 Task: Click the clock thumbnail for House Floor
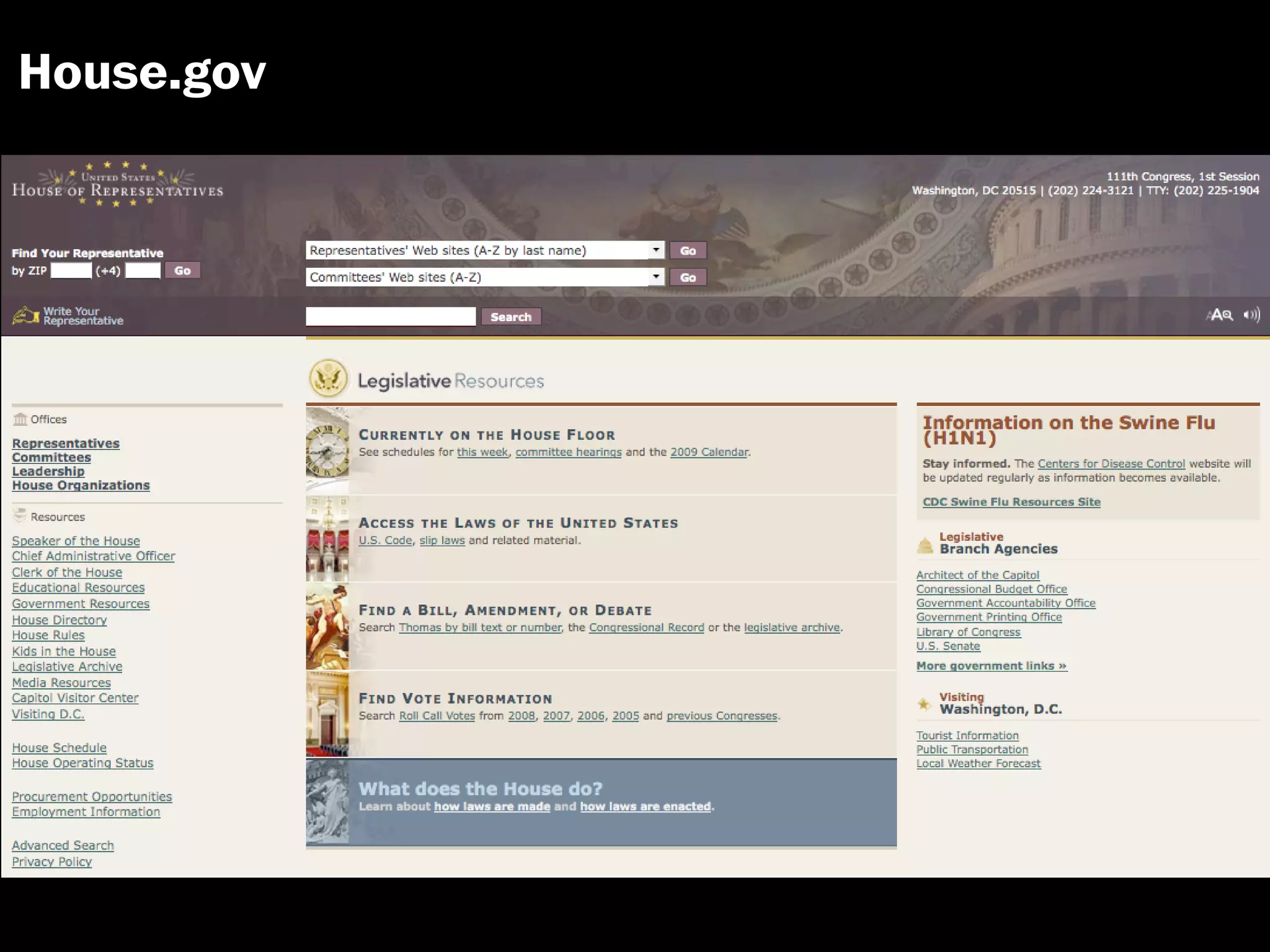pos(327,451)
